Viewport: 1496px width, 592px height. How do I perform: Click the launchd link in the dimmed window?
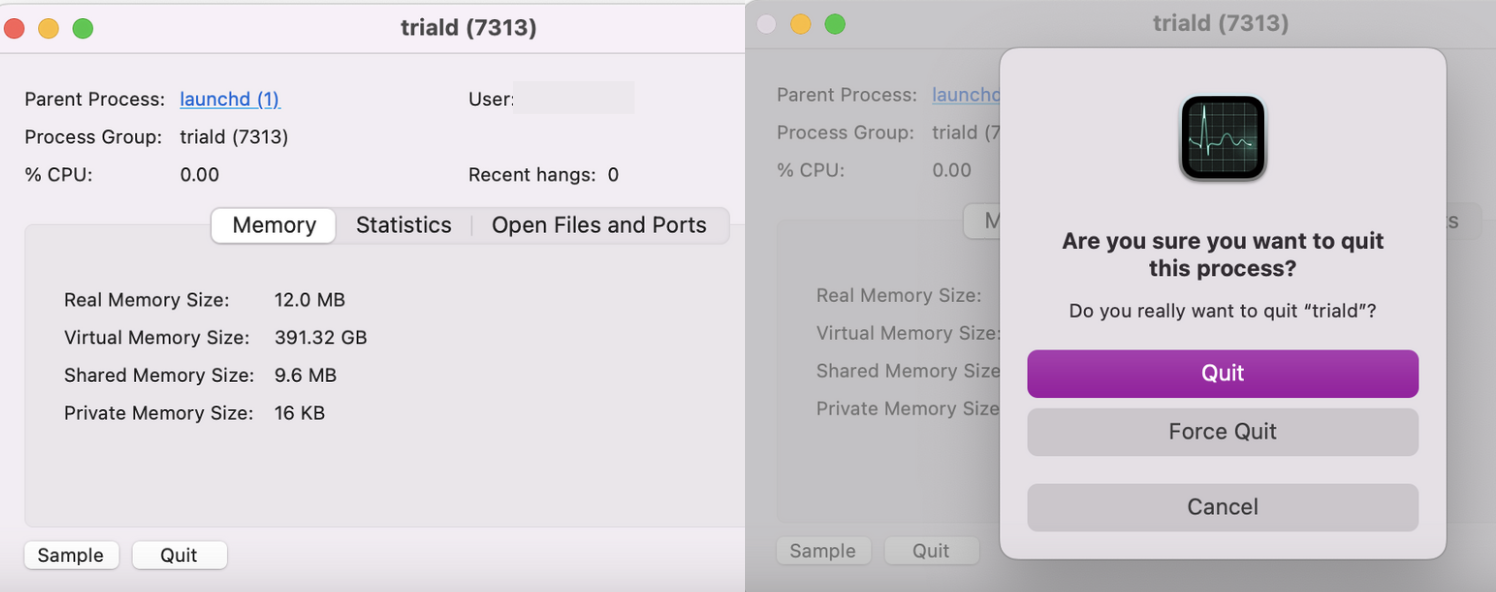click(x=967, y=95)
